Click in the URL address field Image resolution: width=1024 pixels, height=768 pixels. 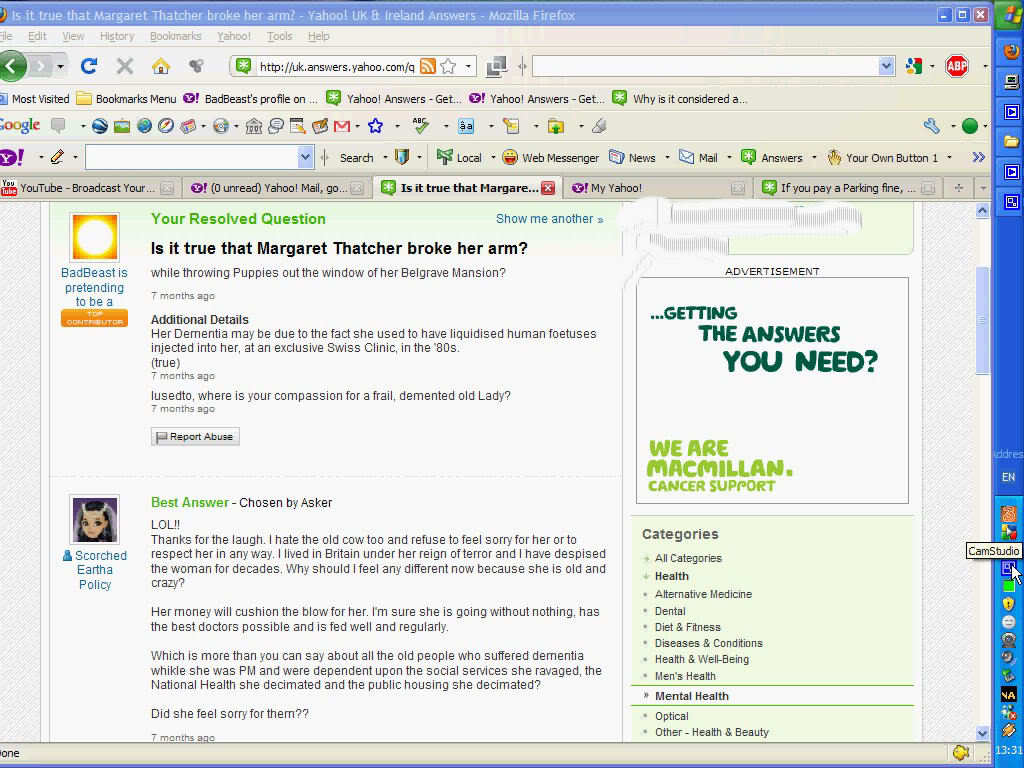click(336, 67)
